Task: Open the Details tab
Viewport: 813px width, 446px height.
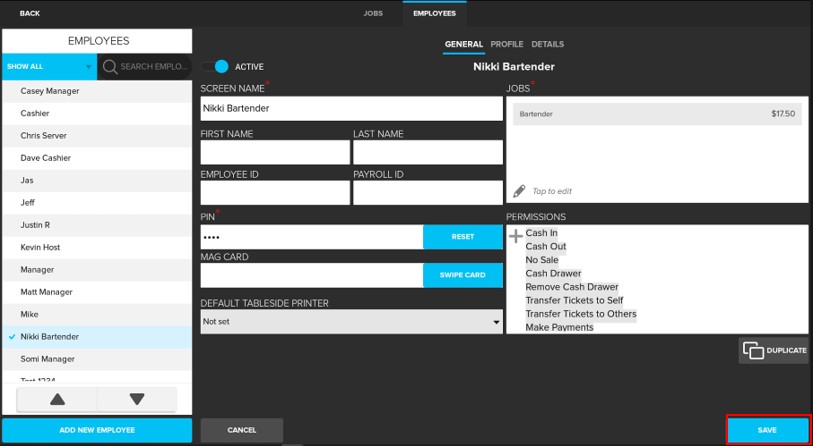Action: coord(547,45)
